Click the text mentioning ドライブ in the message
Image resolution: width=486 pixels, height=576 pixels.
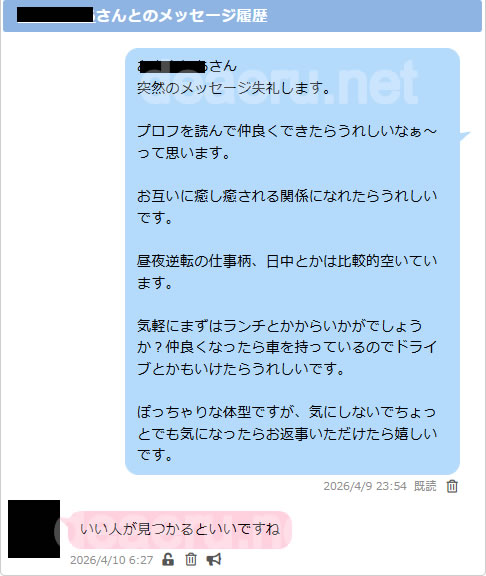tap(287, 358)
